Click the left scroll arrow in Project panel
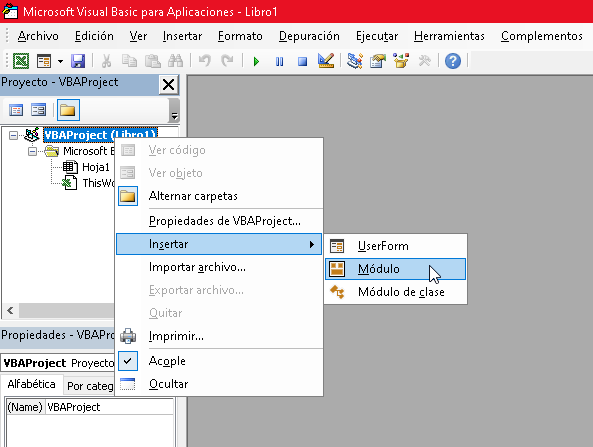Screen dimensions: 593x447 coord(10,310)
